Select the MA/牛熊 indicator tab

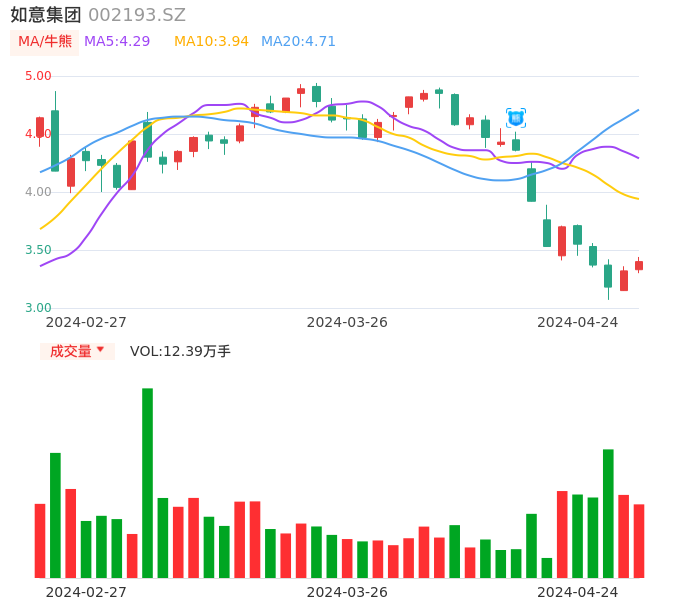(x=45, y=42)
